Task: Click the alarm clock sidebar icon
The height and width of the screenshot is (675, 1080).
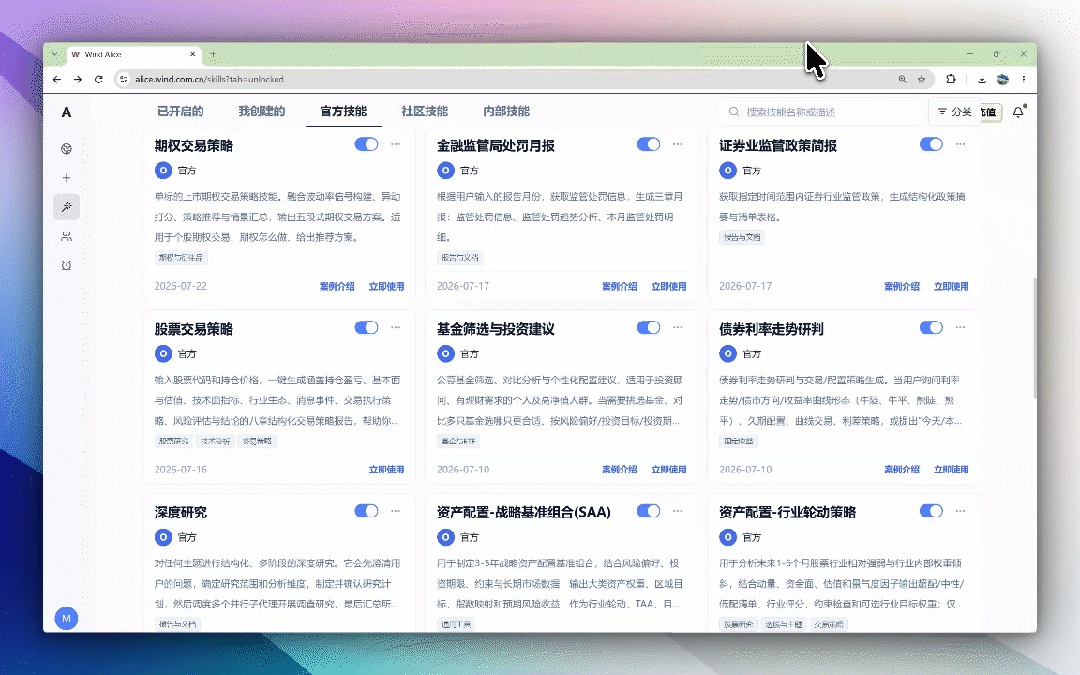Action: tap(66, 265)
